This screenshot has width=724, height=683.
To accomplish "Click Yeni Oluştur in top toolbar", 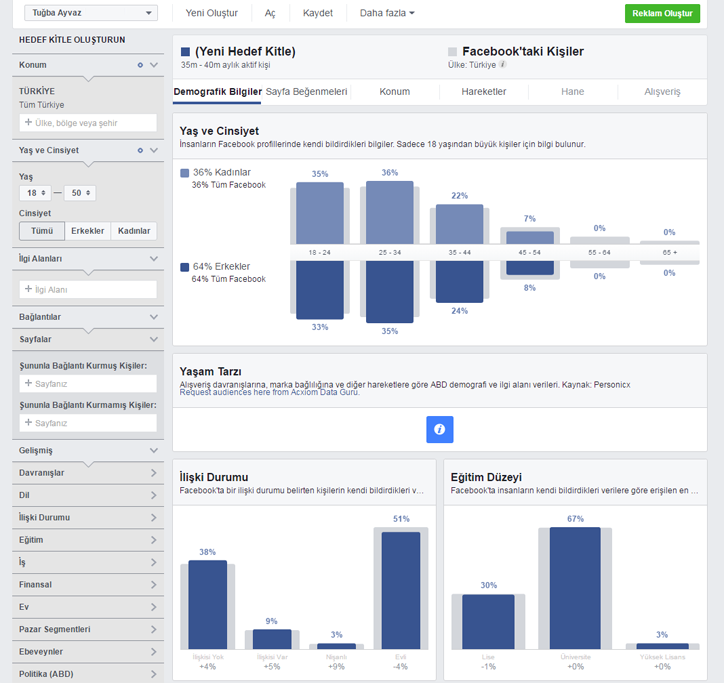I will tap(211, 13).
